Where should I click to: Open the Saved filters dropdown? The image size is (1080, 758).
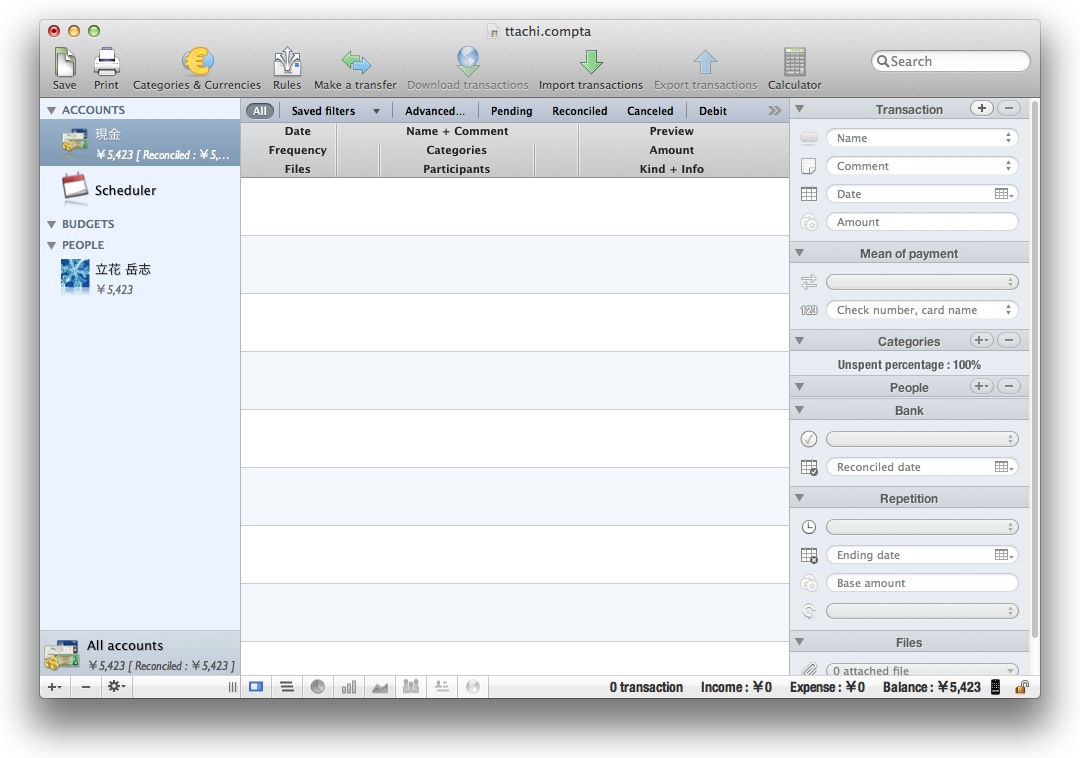pyautogui.click(x=335, y=111)
